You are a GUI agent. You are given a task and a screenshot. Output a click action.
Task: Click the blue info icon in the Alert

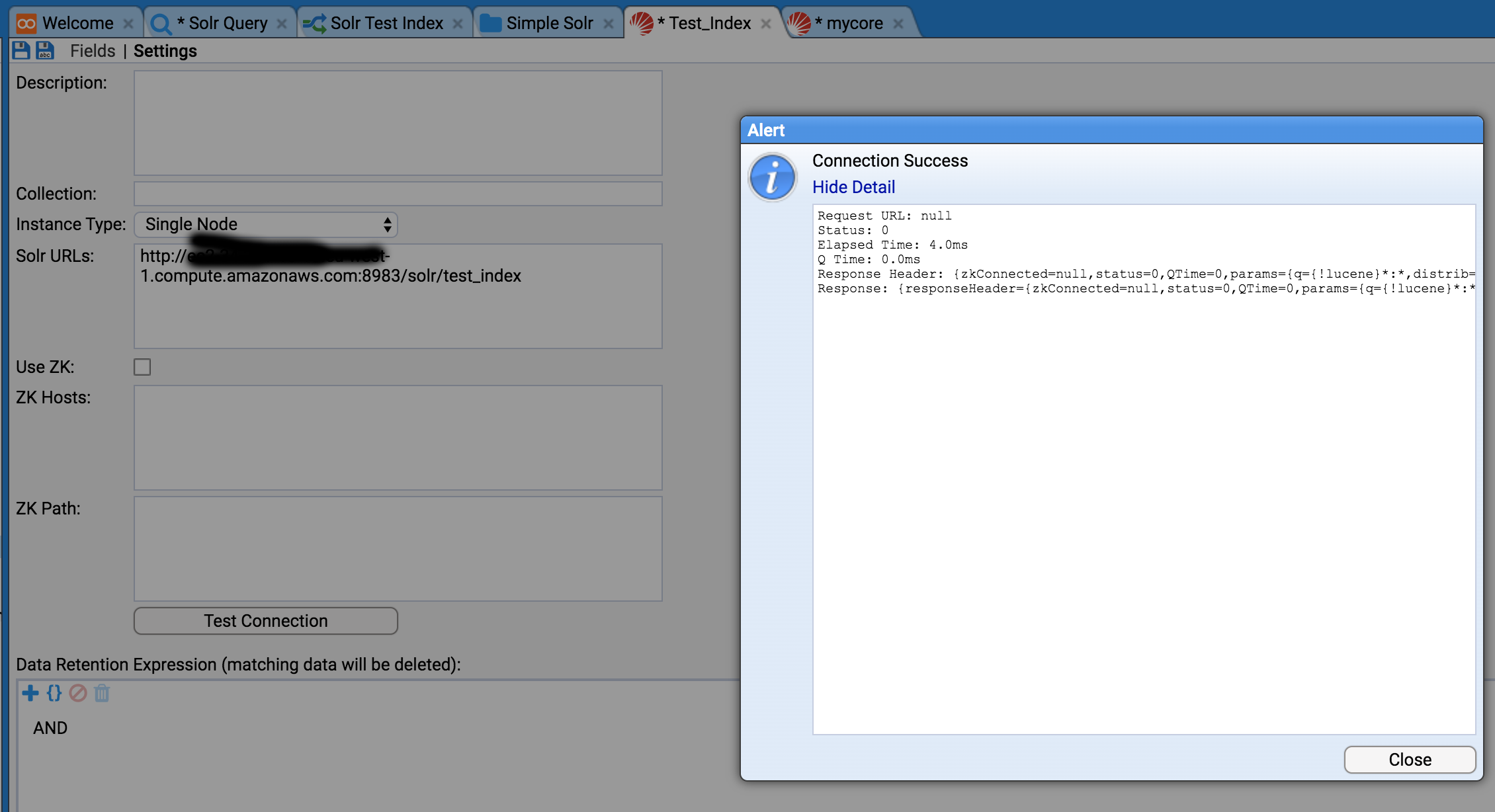tap(772, 177)
